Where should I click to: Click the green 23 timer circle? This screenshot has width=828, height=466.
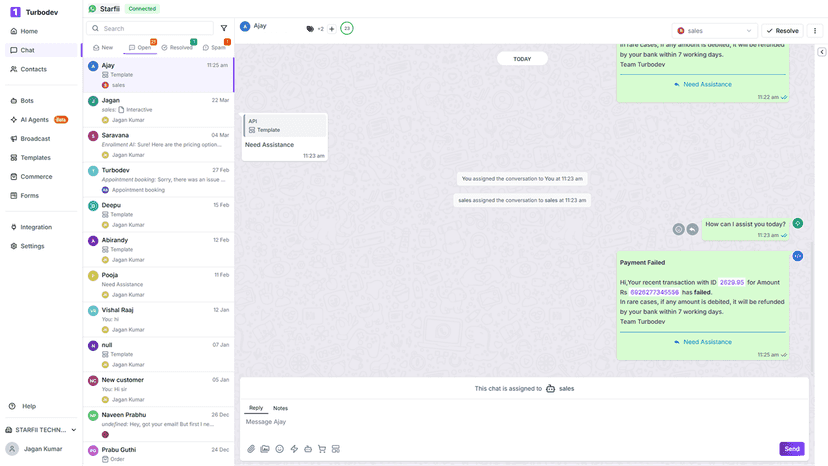click(347, 29)
